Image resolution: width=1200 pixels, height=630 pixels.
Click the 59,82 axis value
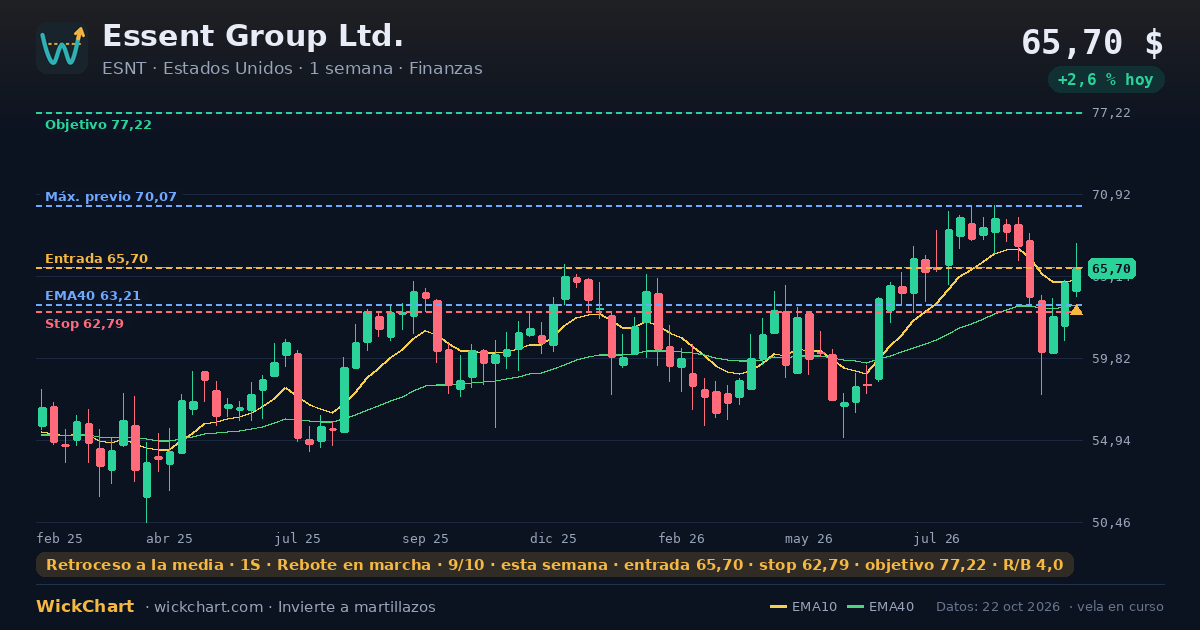1111,358
